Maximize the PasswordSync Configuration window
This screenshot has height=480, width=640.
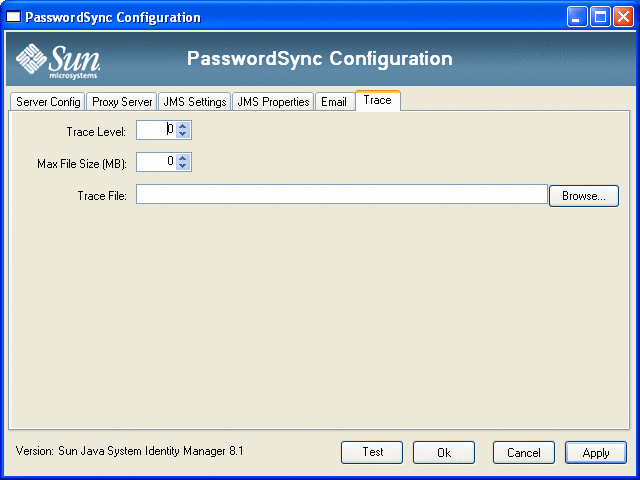[600, 17]
